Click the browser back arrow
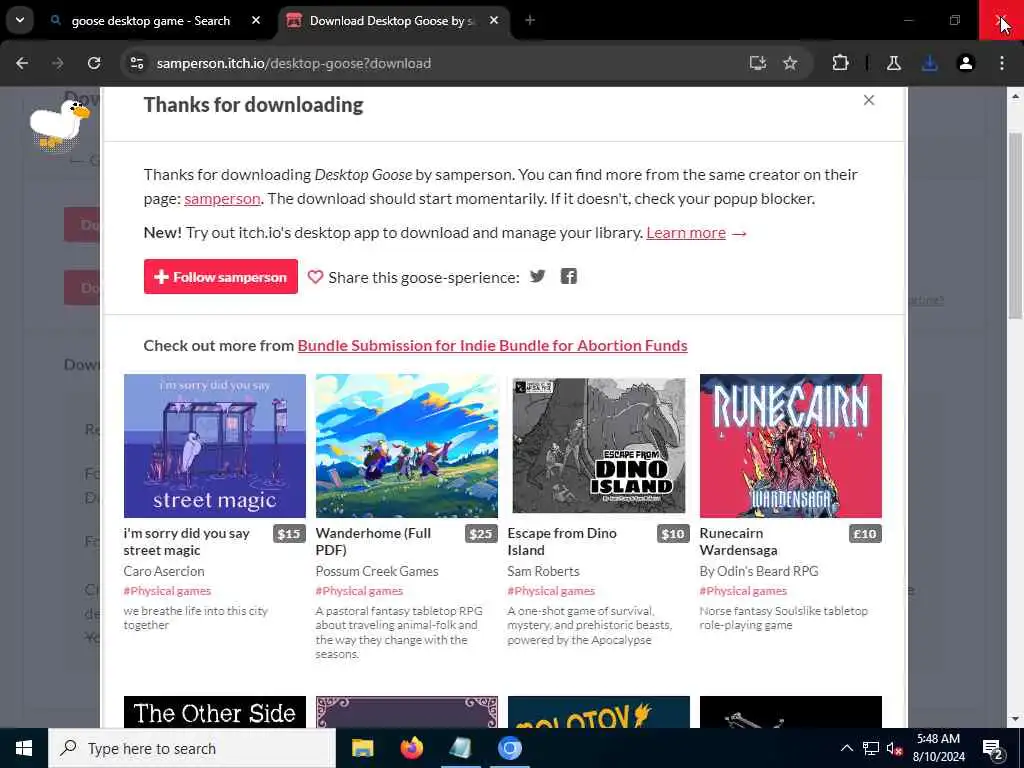The height and width of the screenshot is (768, 1024). 22,63
